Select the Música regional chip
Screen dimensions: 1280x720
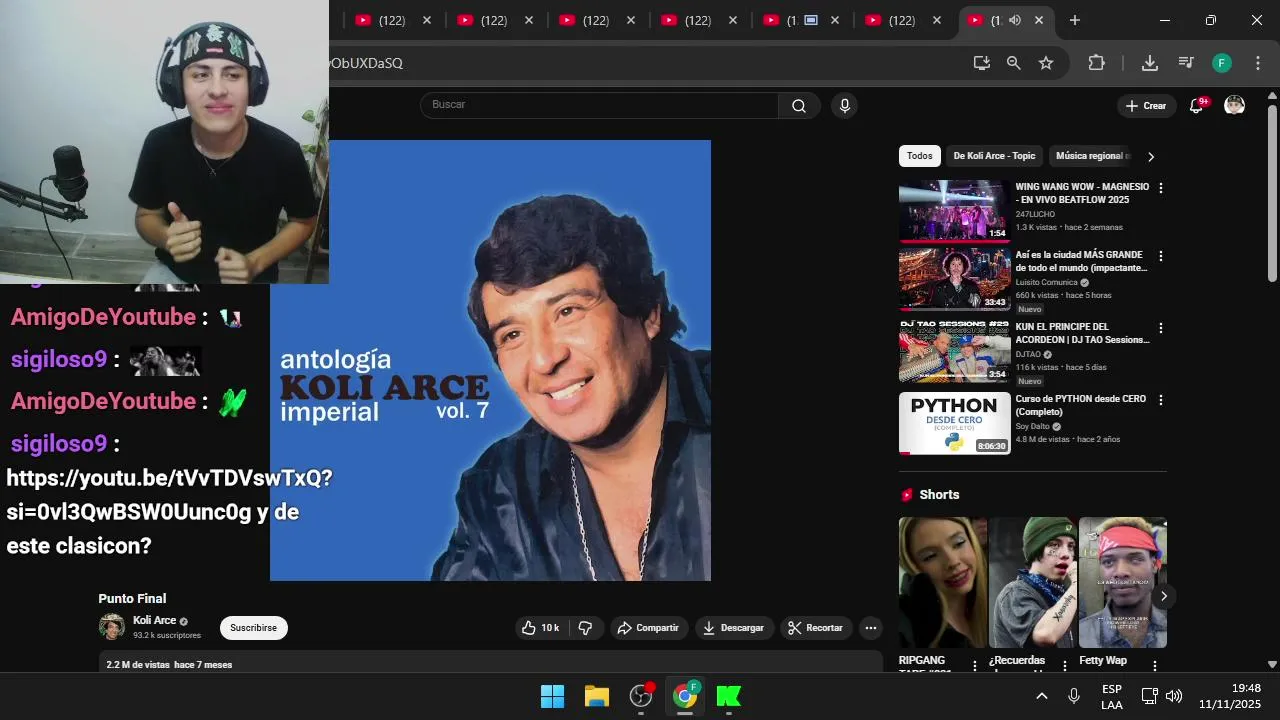(1090, 156)
